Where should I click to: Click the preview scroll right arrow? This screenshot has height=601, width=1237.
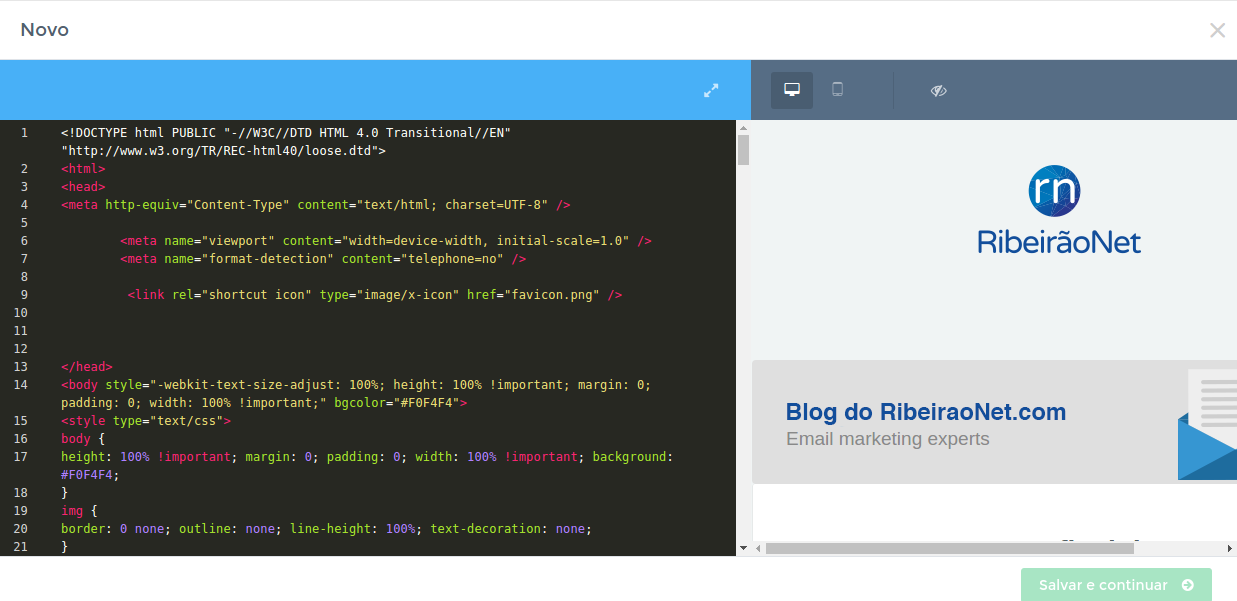coord(1230,548)
